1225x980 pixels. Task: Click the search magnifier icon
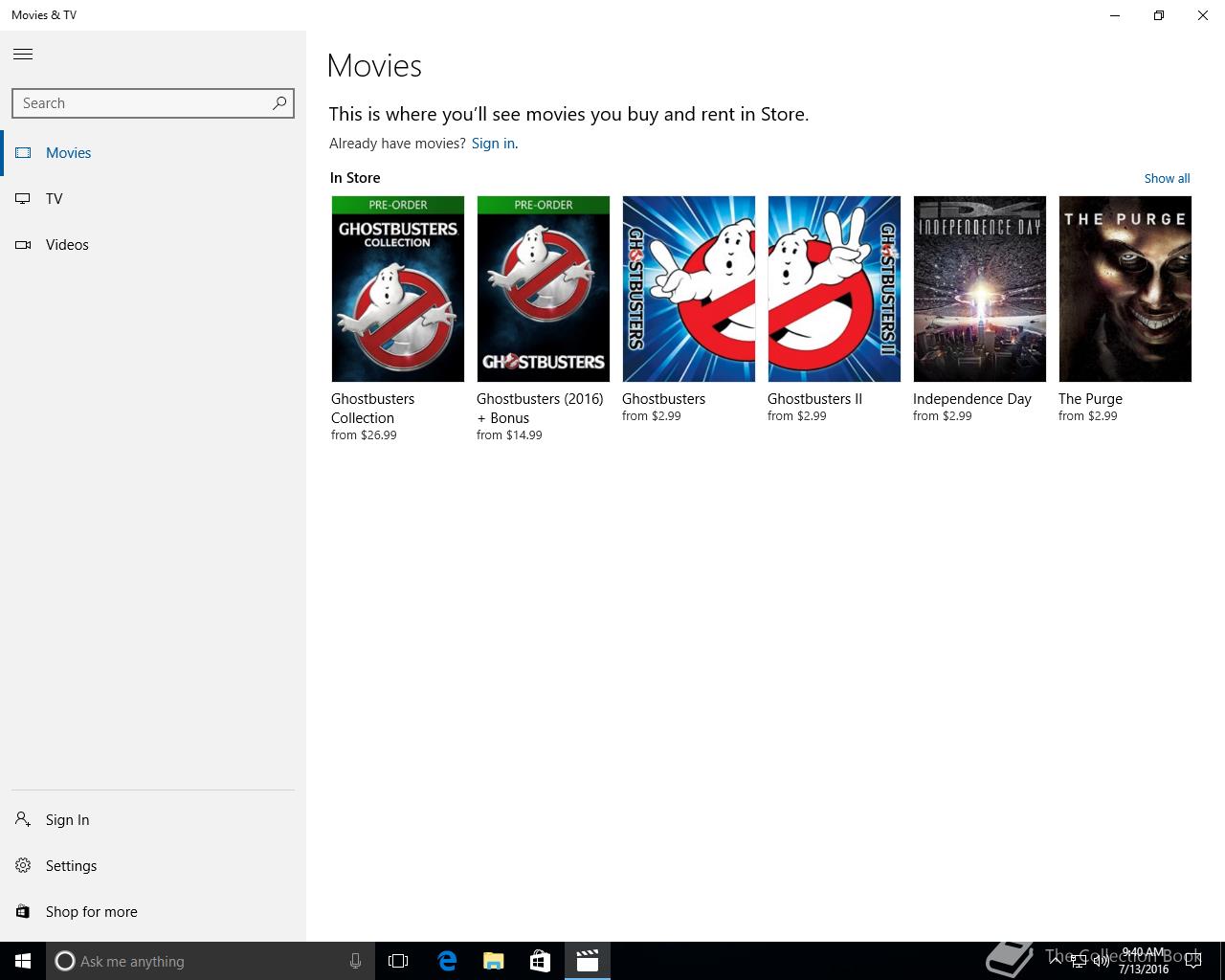[279, 103]
